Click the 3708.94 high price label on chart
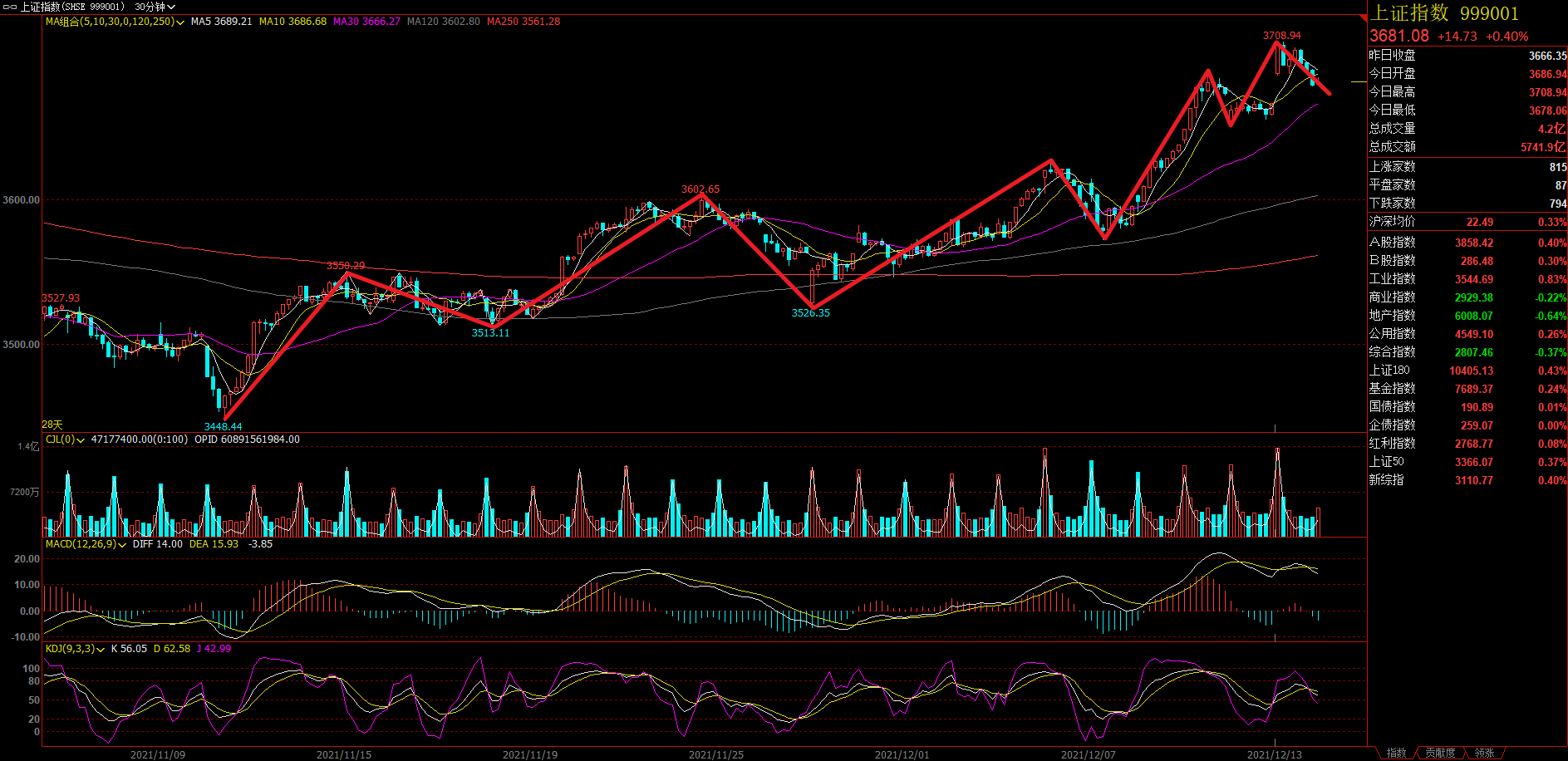 [1281, 36]
